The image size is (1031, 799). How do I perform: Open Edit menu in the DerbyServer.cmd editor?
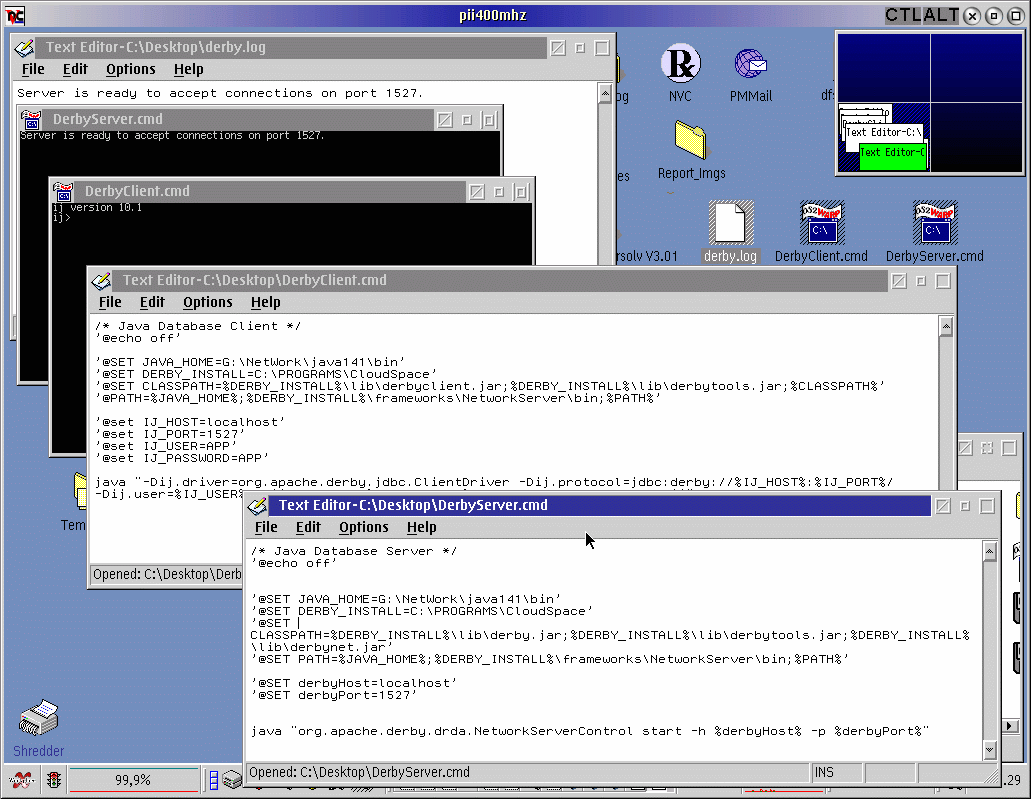click(308, 527)
